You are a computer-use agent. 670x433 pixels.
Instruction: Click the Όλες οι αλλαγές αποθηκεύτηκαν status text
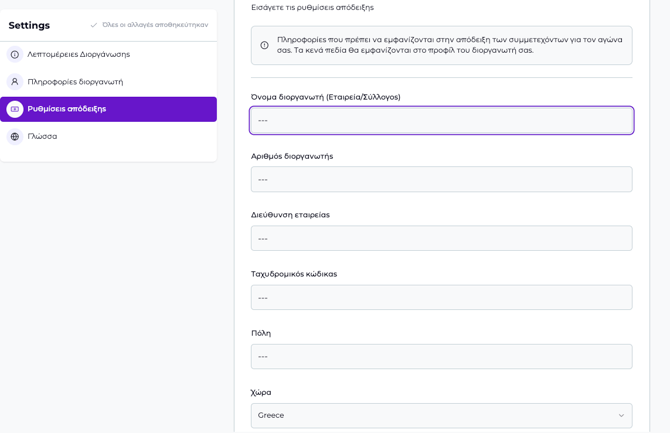[155, 25]
